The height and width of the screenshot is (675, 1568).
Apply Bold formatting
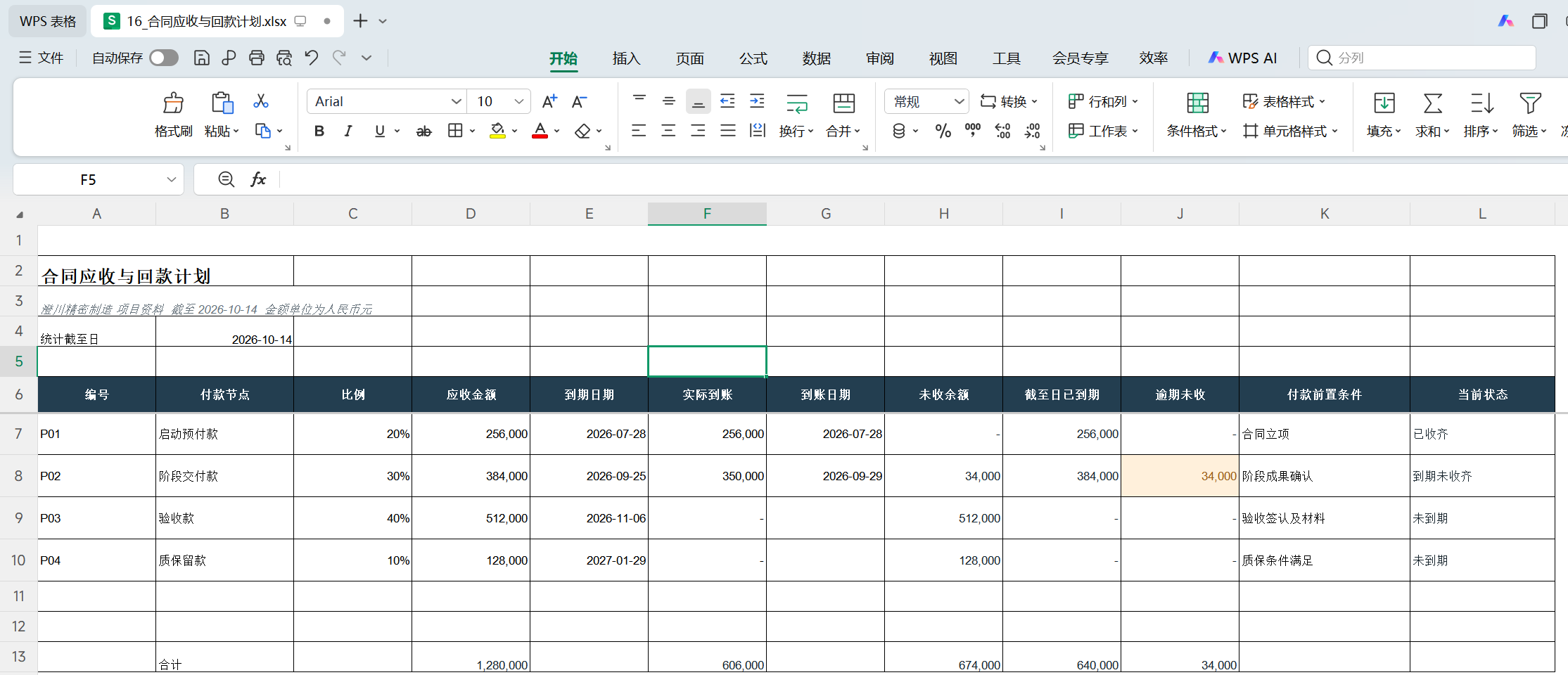pos(319,131)
